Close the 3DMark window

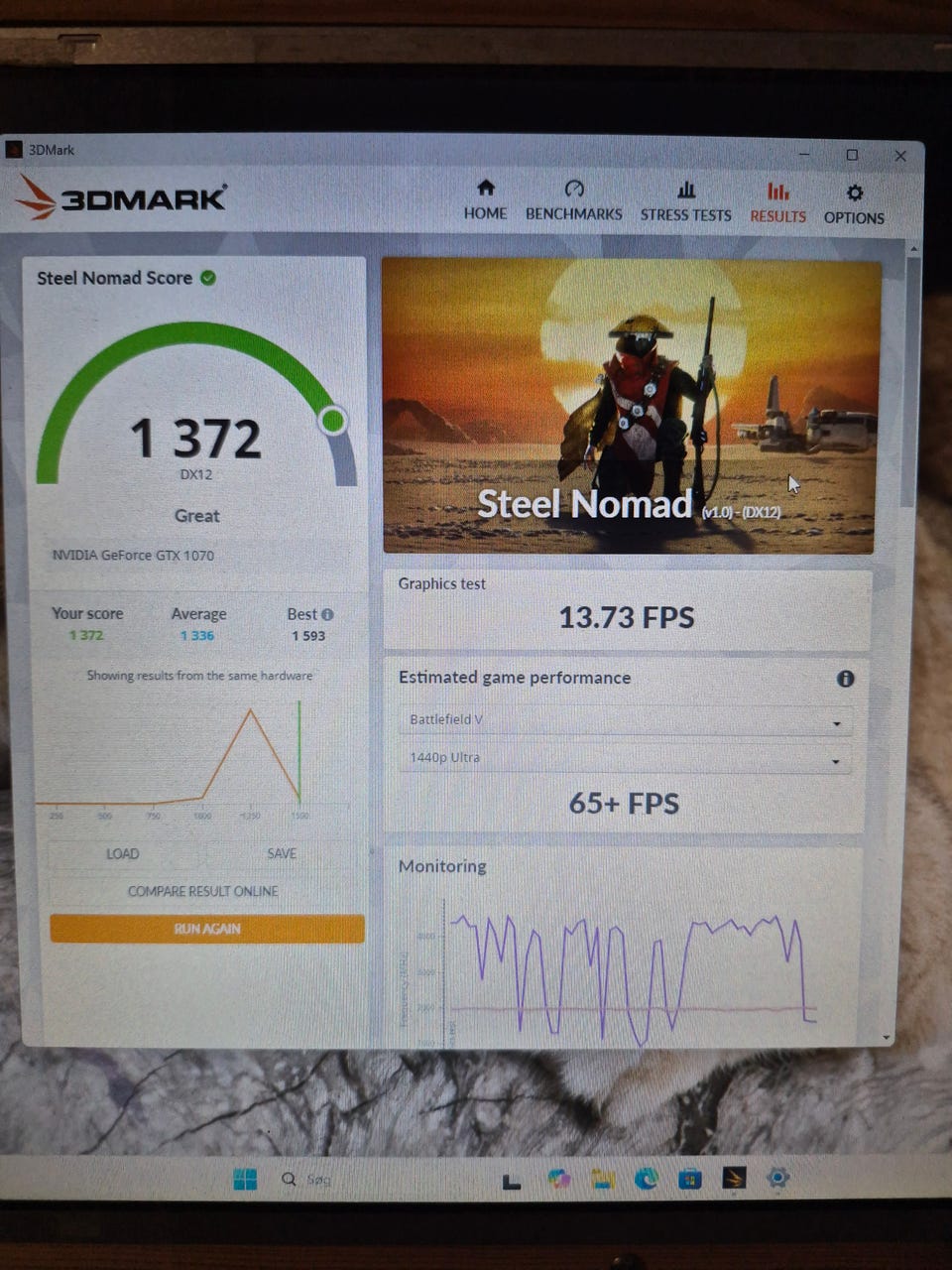click(900, 156)
